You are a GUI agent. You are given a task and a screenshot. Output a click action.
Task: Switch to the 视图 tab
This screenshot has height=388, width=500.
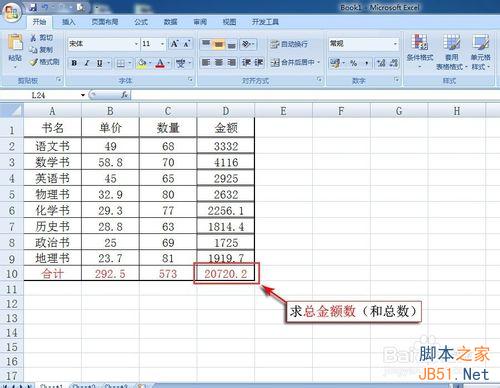point(229,22)
